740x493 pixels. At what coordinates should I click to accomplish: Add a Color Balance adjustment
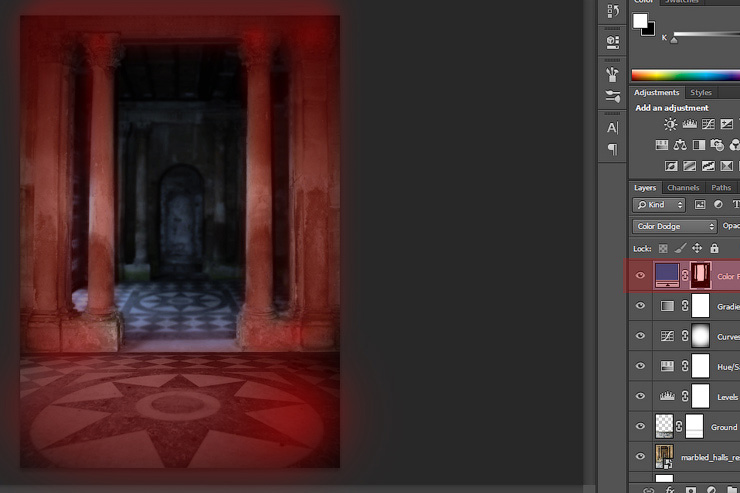pyautogui.click(x=680, y=145)
